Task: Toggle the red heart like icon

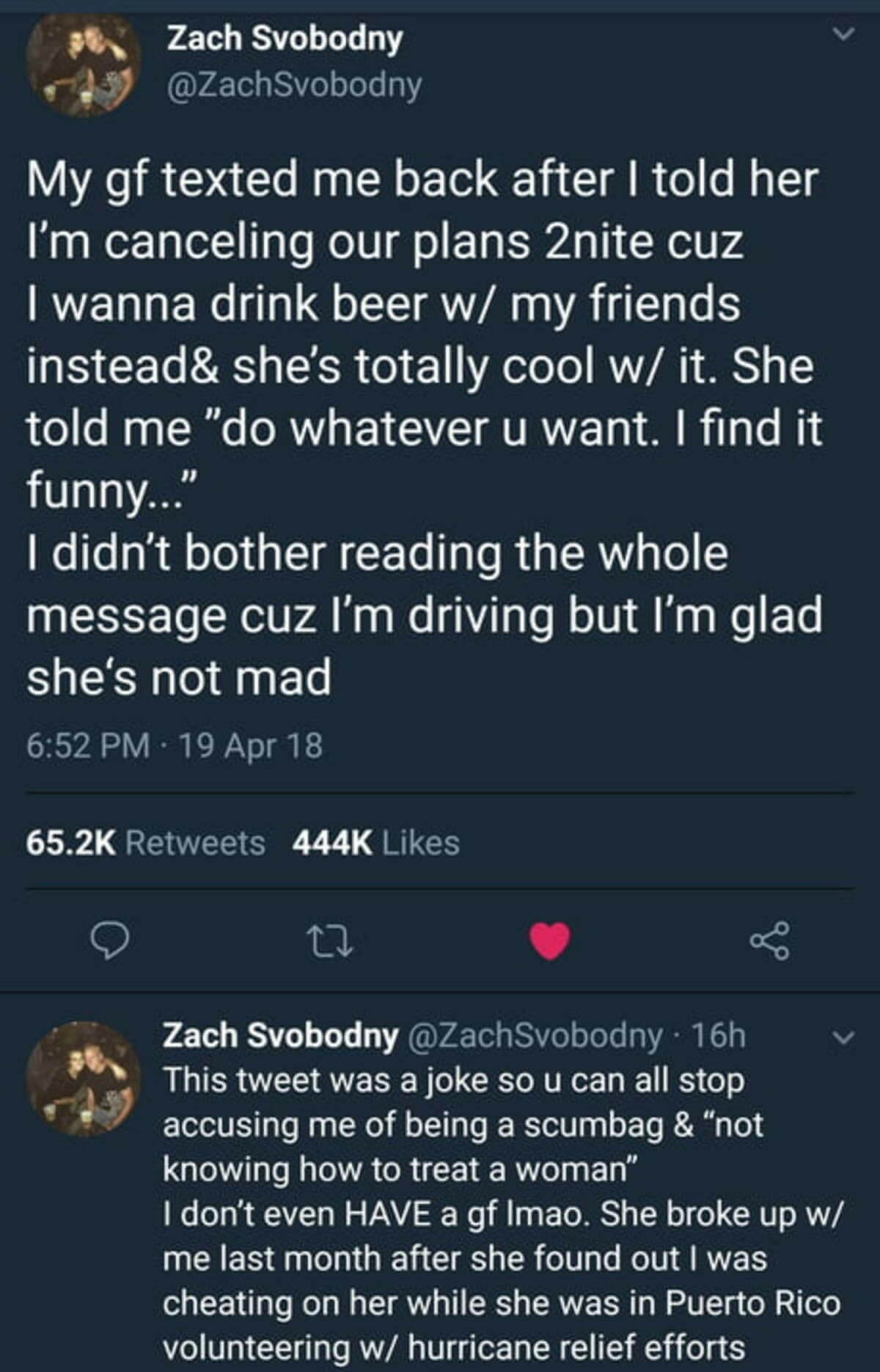Action: point(550,941)
